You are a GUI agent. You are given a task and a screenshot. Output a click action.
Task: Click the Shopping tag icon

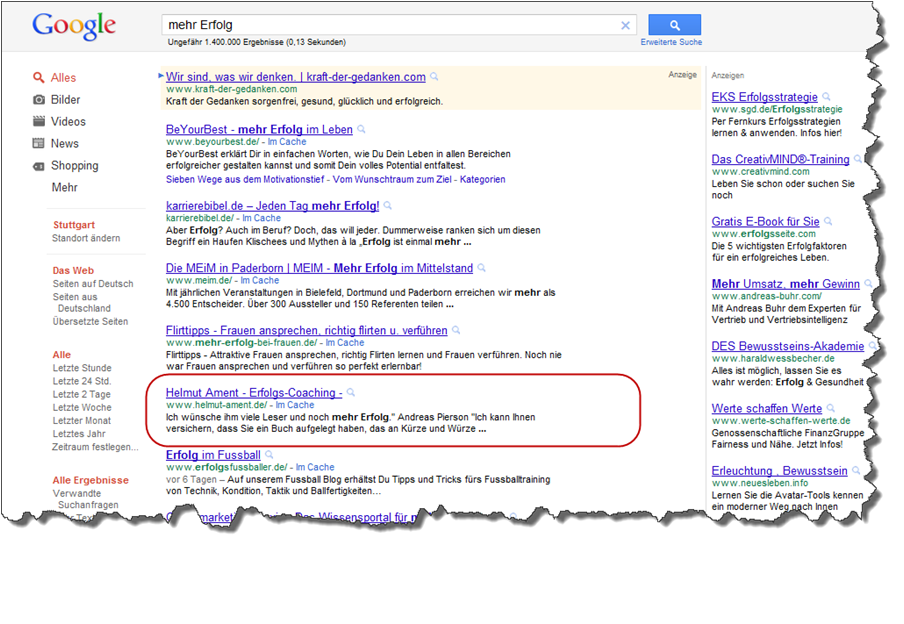point(39,166)
